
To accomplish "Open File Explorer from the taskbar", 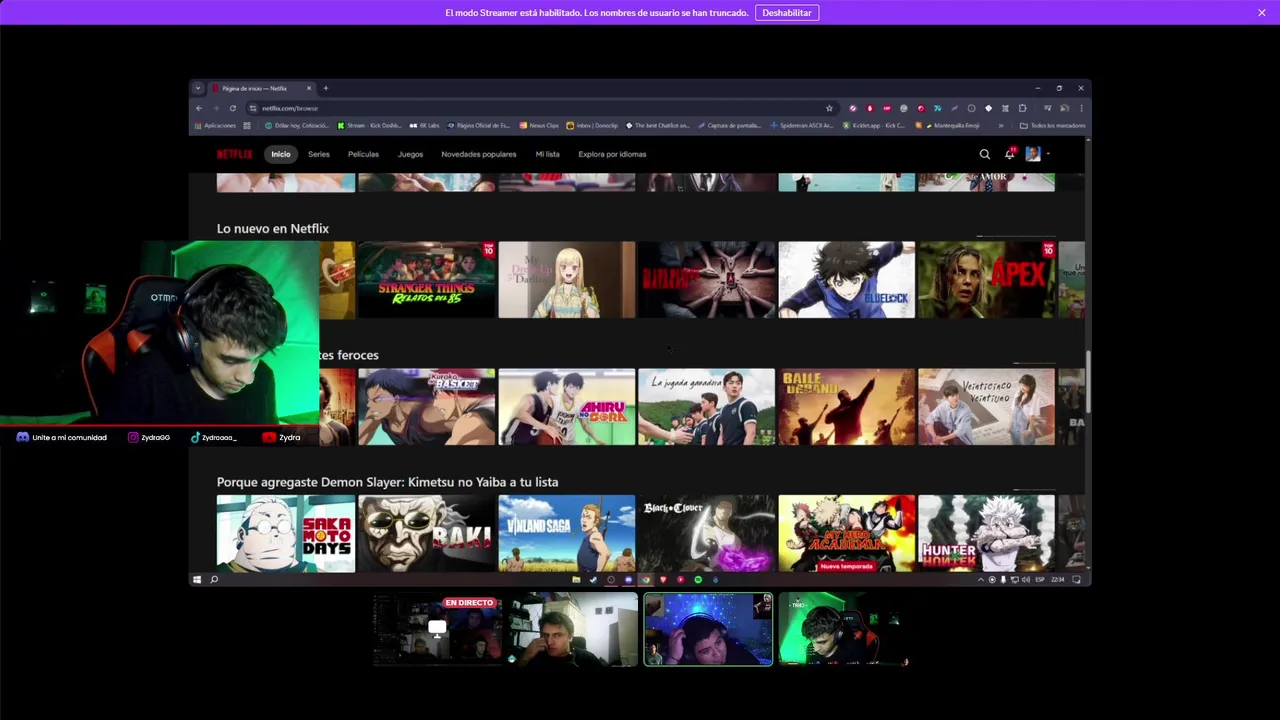I will (576, 579).
